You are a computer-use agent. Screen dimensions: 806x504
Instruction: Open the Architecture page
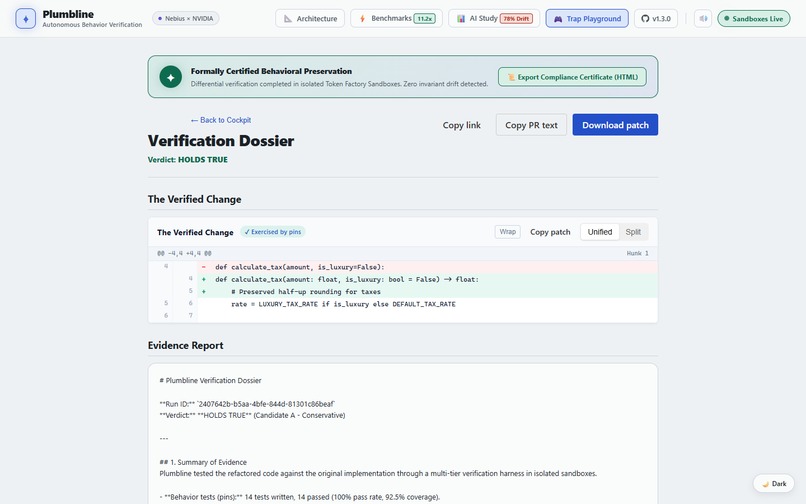tap(310, 19)
